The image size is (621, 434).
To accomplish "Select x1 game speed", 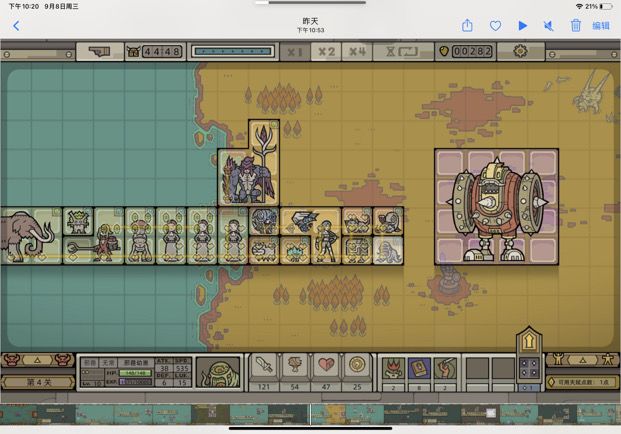I will click(295, 52).
